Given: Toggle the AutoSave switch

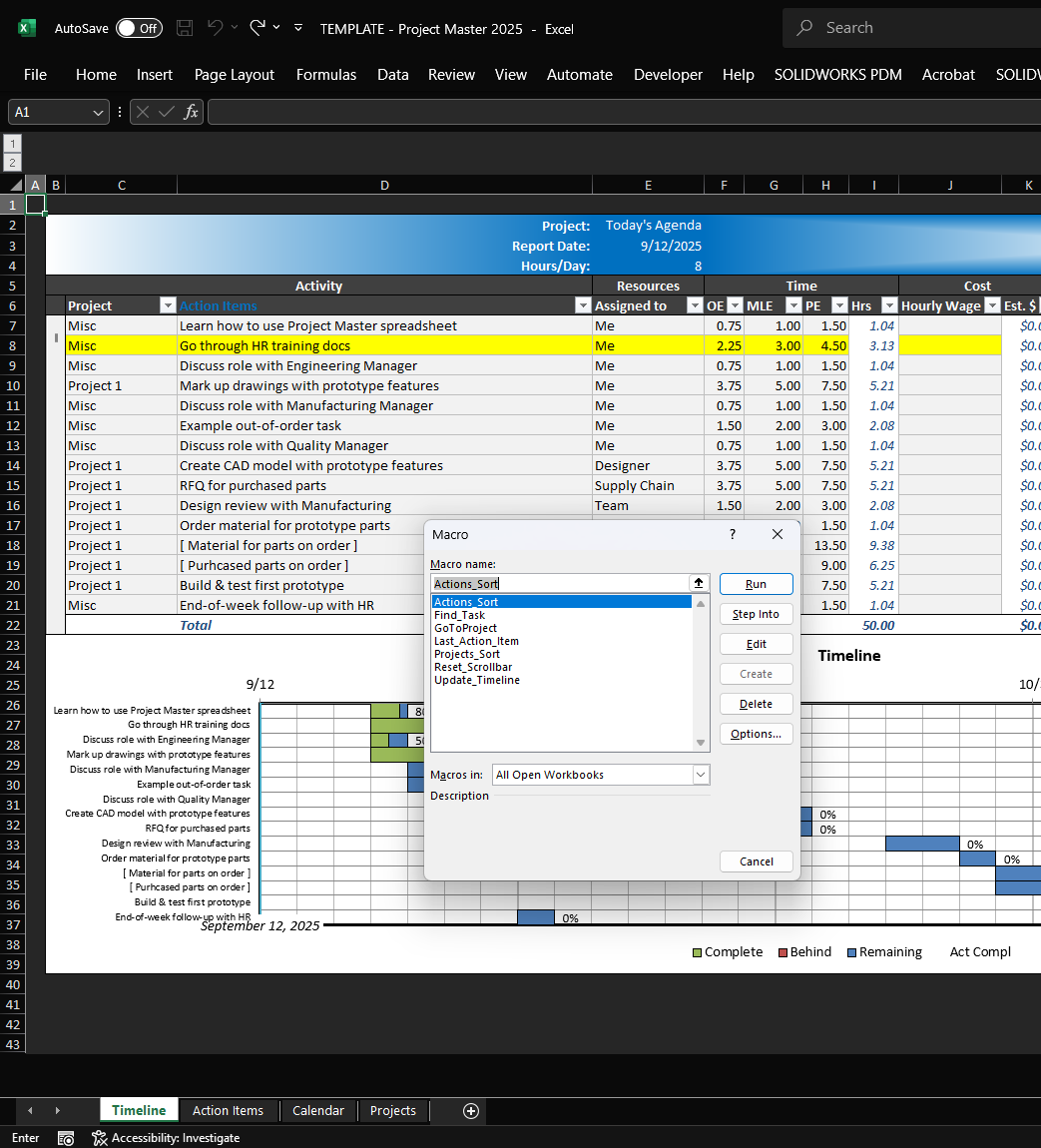Looking at the screenshot, I should (x=138, y=28).
